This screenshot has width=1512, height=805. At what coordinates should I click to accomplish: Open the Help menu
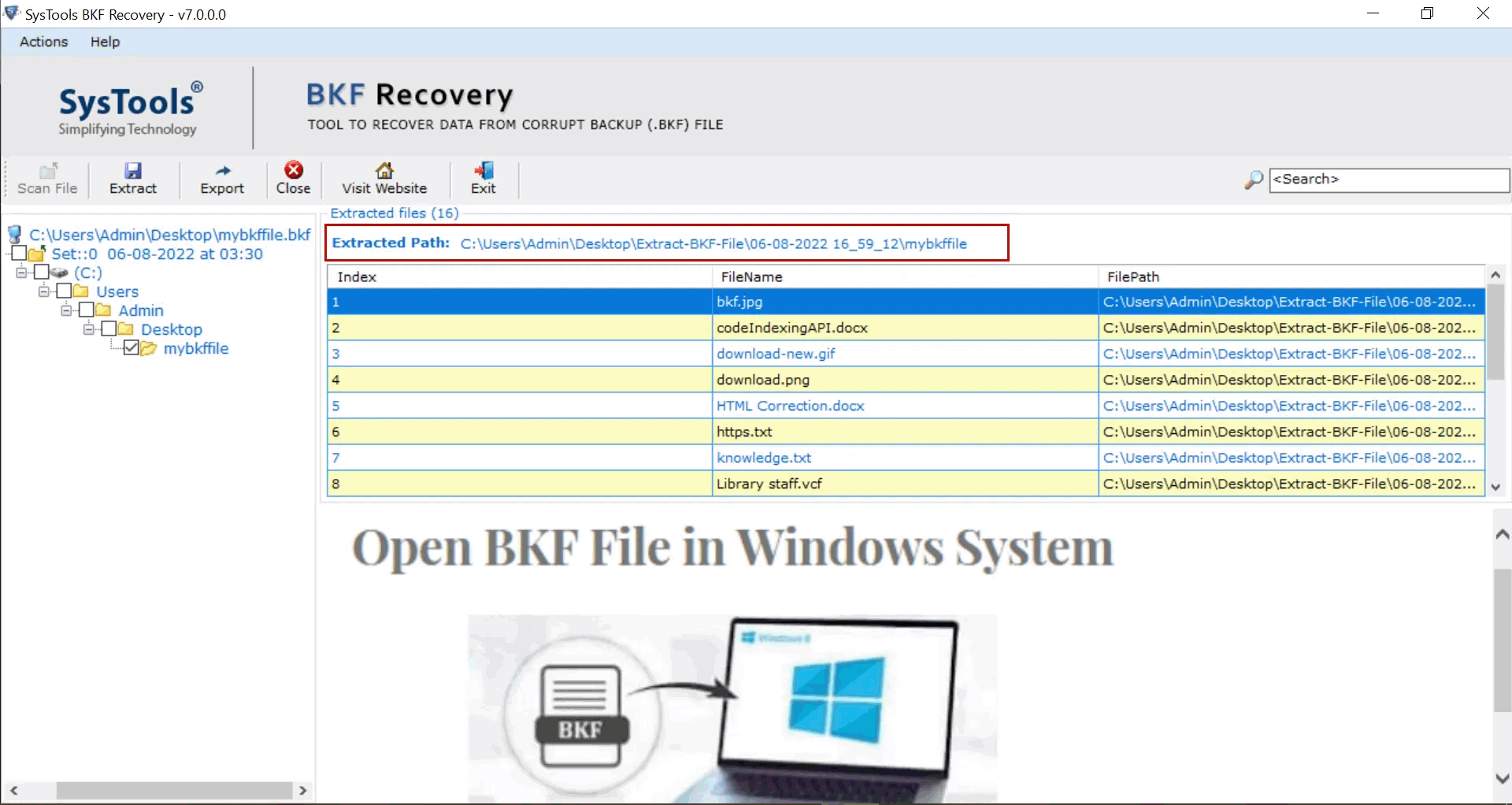click(x=105, y=42)
